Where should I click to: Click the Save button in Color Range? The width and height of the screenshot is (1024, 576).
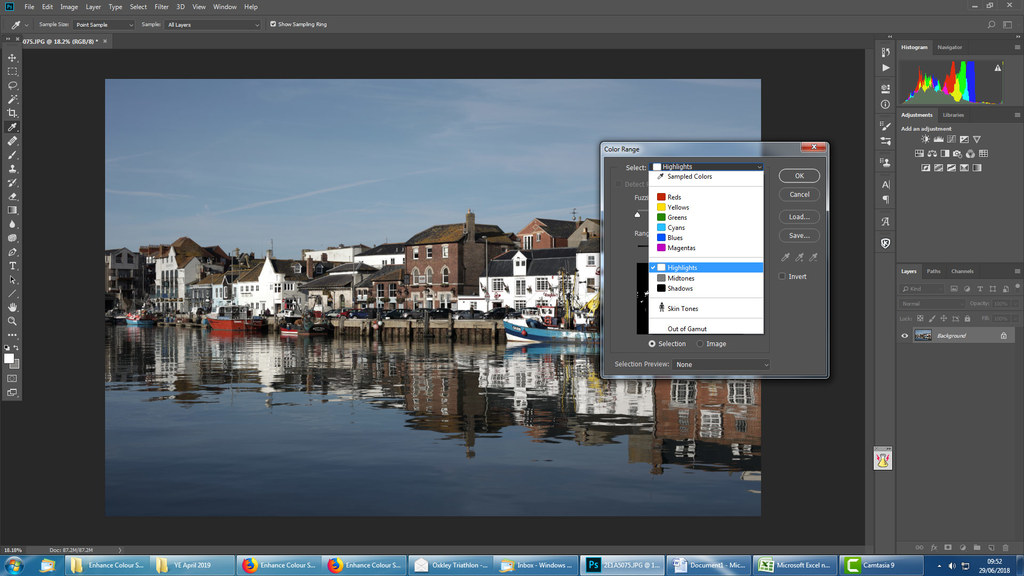(799, 235)
